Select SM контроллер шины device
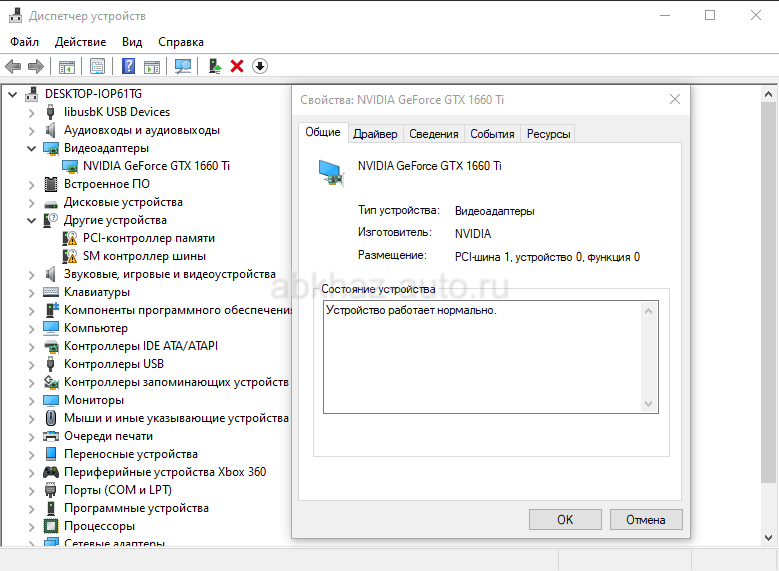This screenshot has height=571, width=779. [x=147, y=256]
